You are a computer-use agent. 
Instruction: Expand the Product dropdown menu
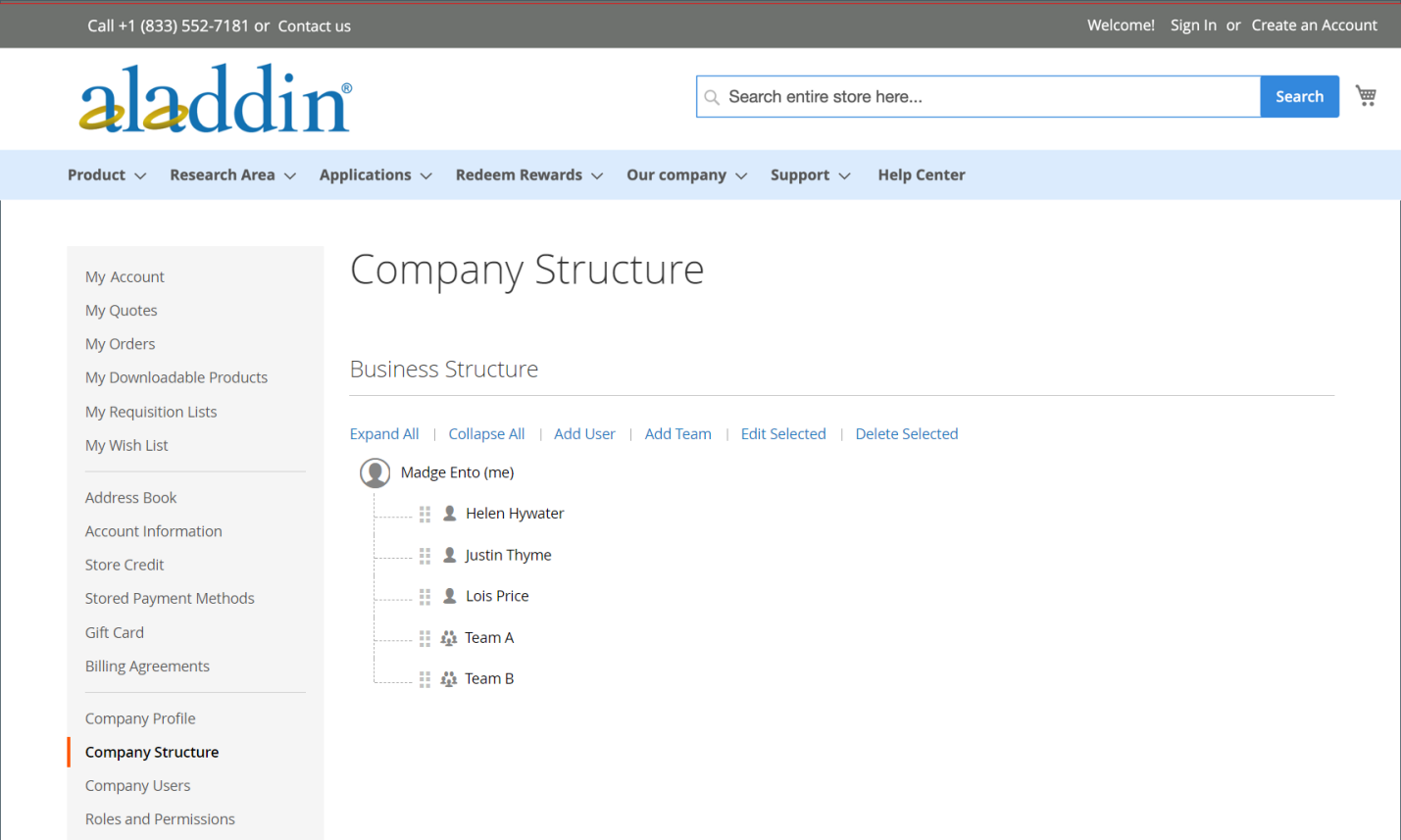click(106, 175)
